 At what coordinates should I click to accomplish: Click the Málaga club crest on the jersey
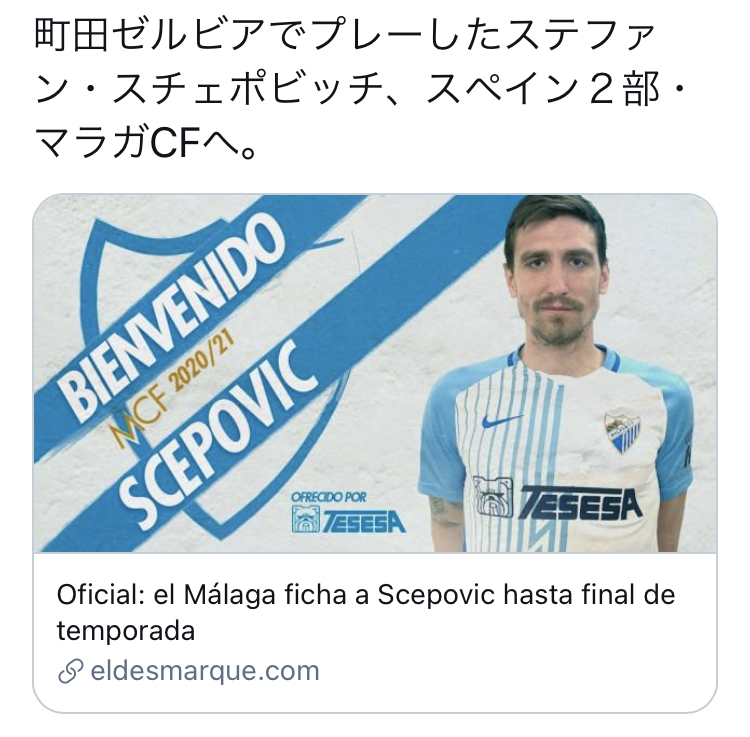pos(622,431)
